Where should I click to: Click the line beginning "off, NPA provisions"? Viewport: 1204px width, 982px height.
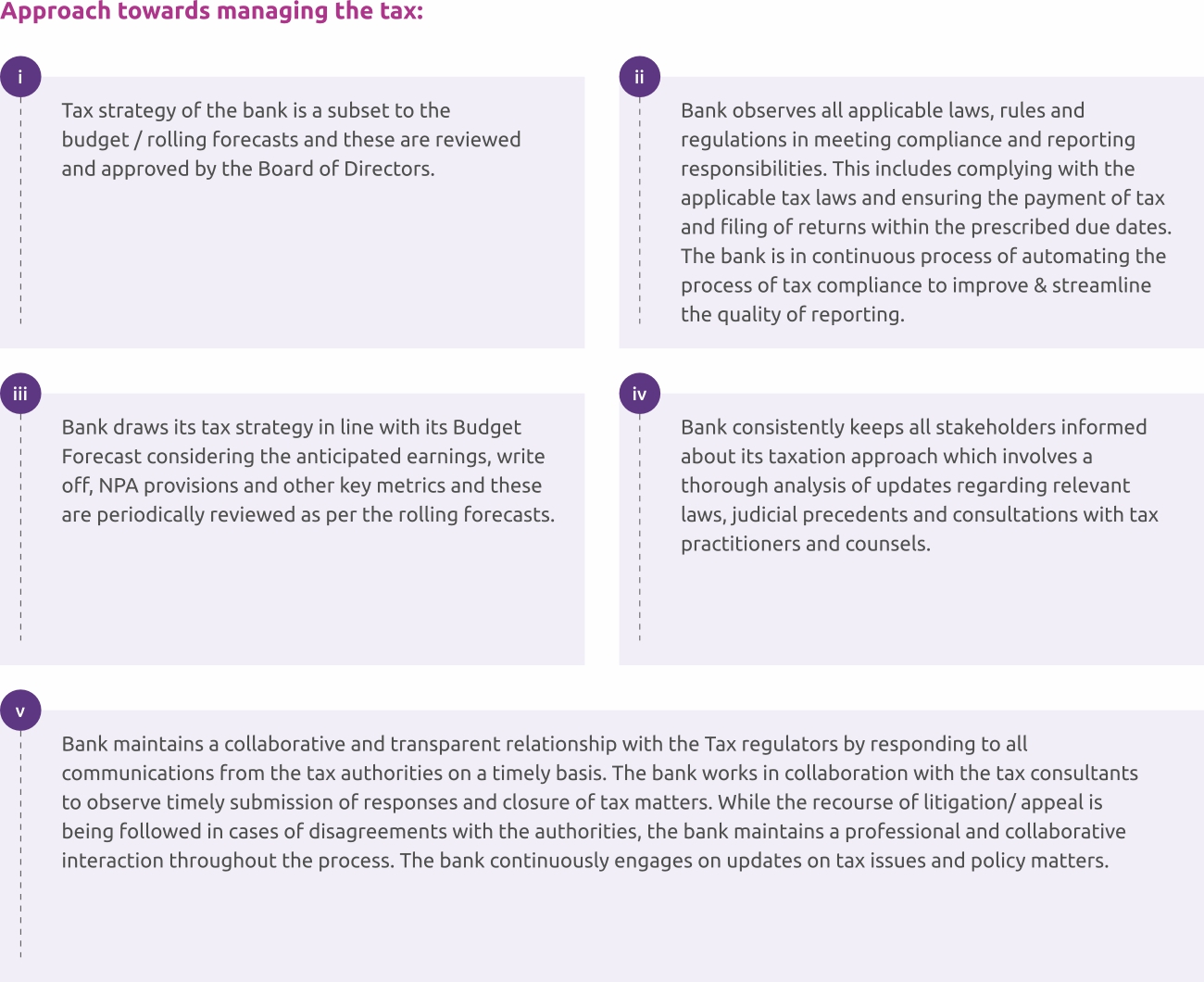(x=301, y=485)
